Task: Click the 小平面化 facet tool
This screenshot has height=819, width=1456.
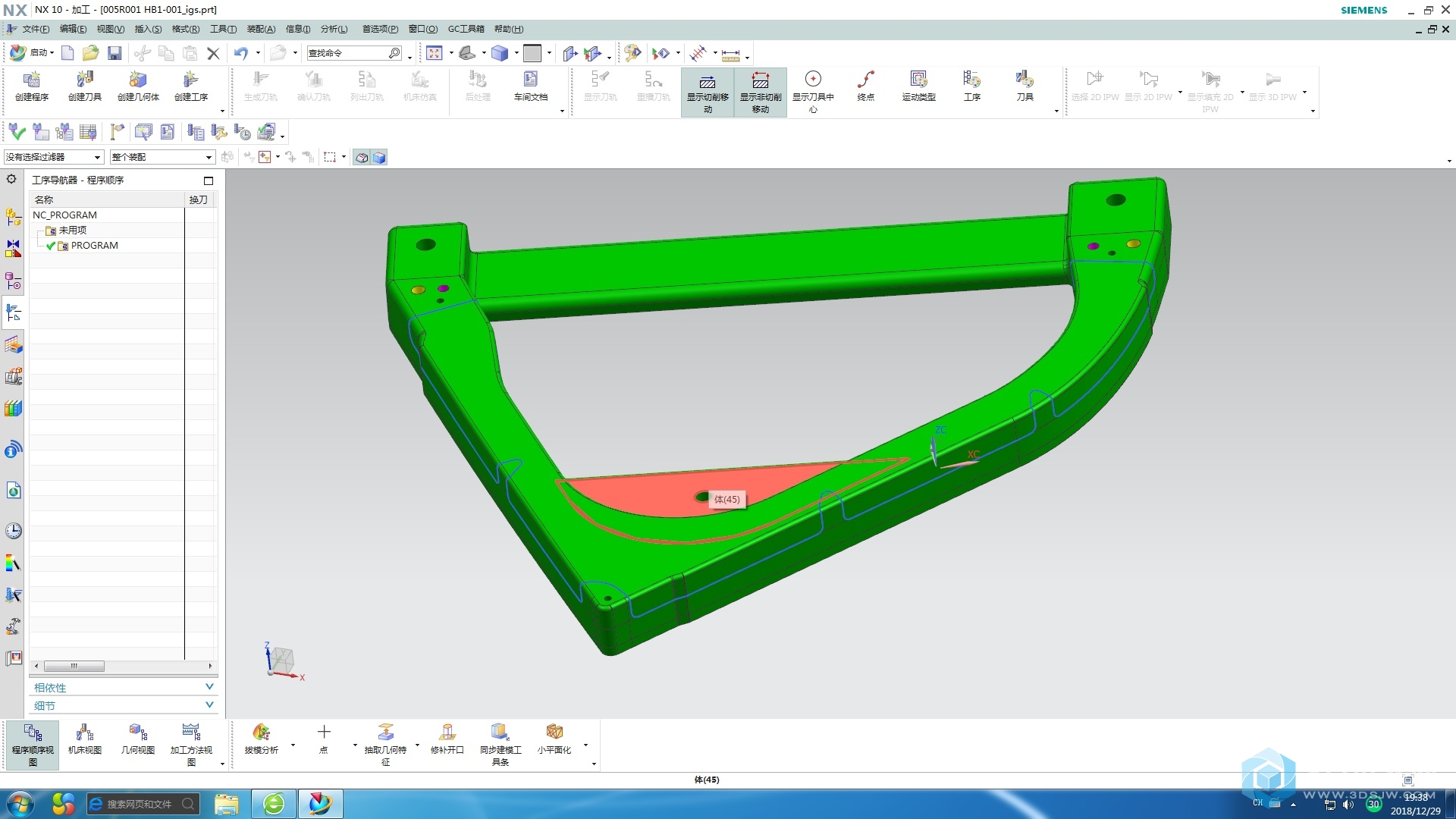Action: 554,739
